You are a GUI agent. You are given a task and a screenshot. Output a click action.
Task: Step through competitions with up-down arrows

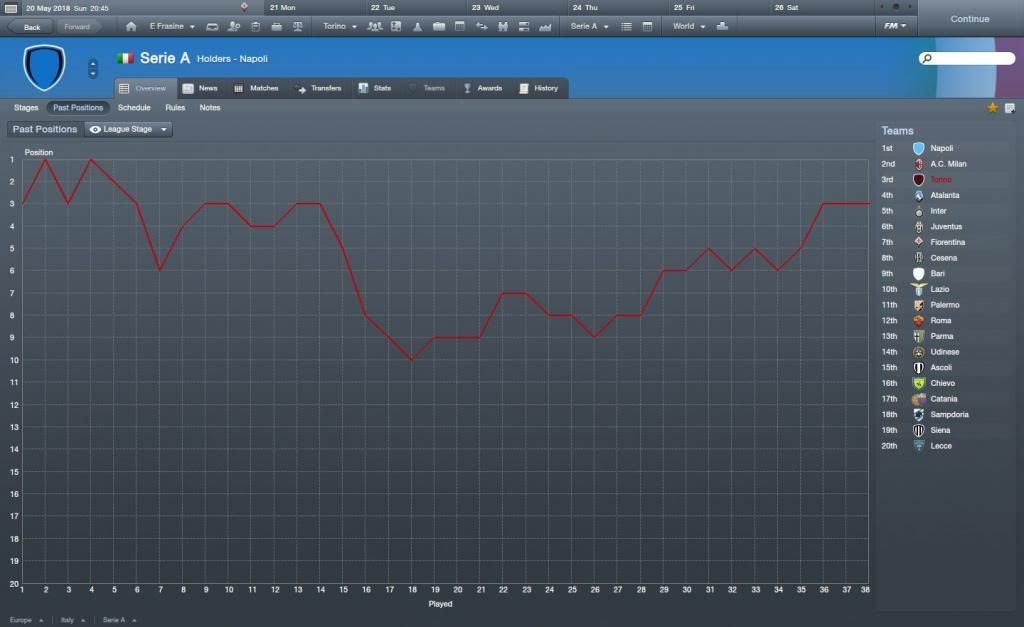(93, 68)
